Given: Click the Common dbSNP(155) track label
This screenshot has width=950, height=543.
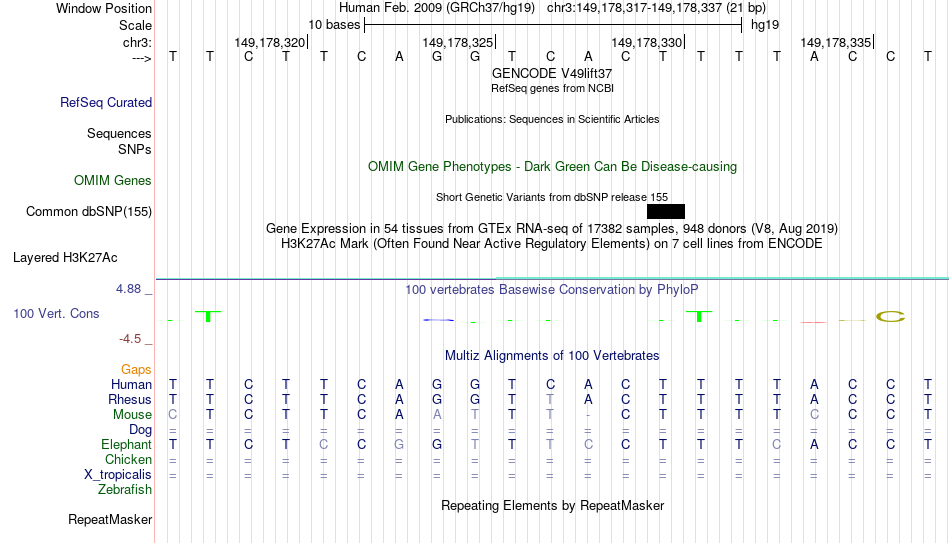Looking at the screenshot, I should coord(89,212).
